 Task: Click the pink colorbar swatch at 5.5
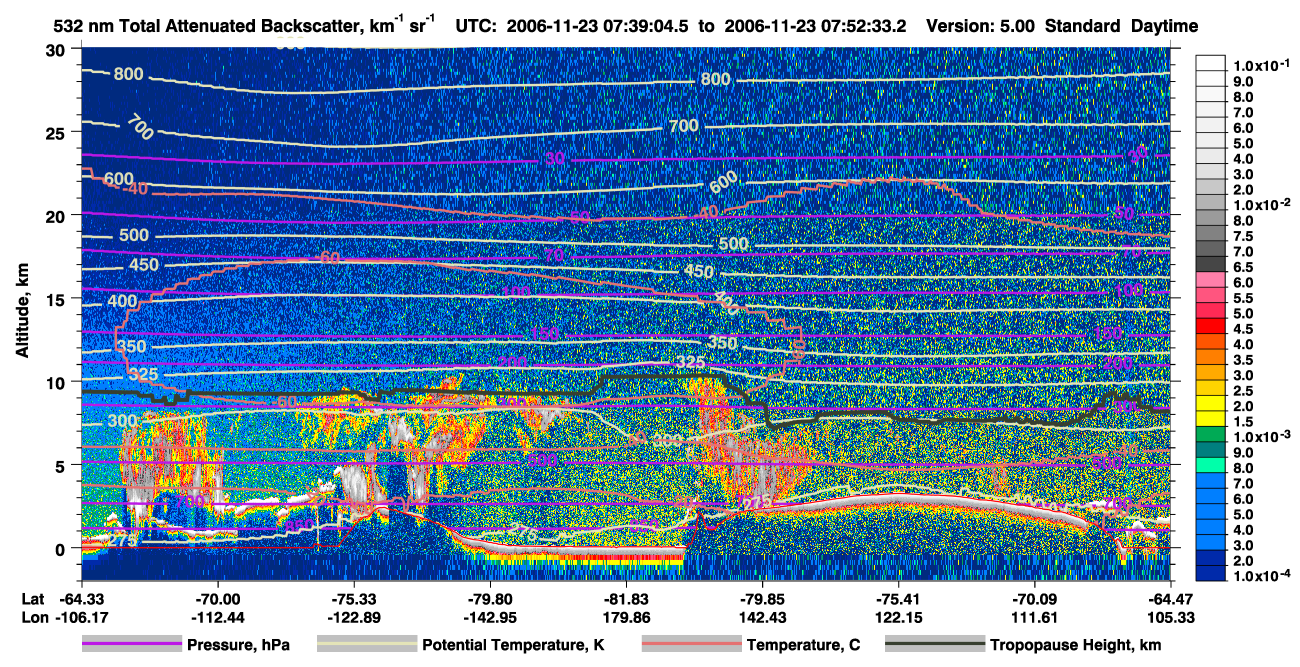pyautogui.click(x=1213, y=295)
